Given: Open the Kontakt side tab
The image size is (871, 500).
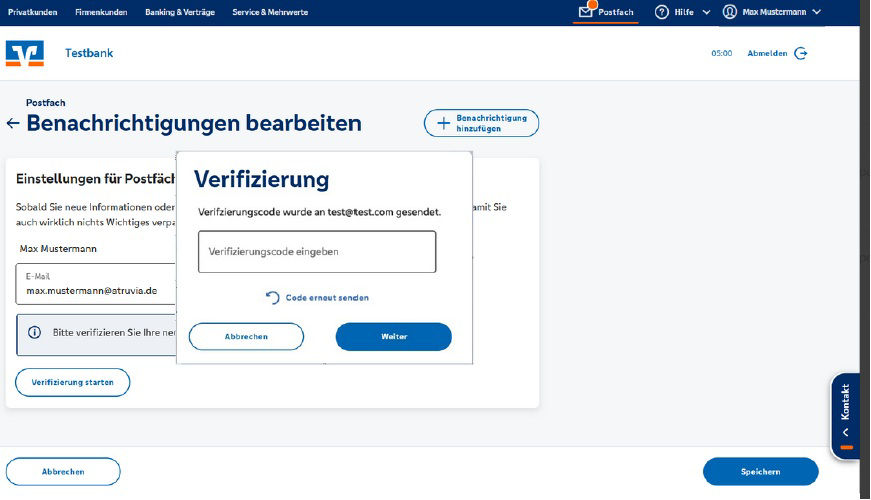Looking at the screenshot, I should [845, 416].
